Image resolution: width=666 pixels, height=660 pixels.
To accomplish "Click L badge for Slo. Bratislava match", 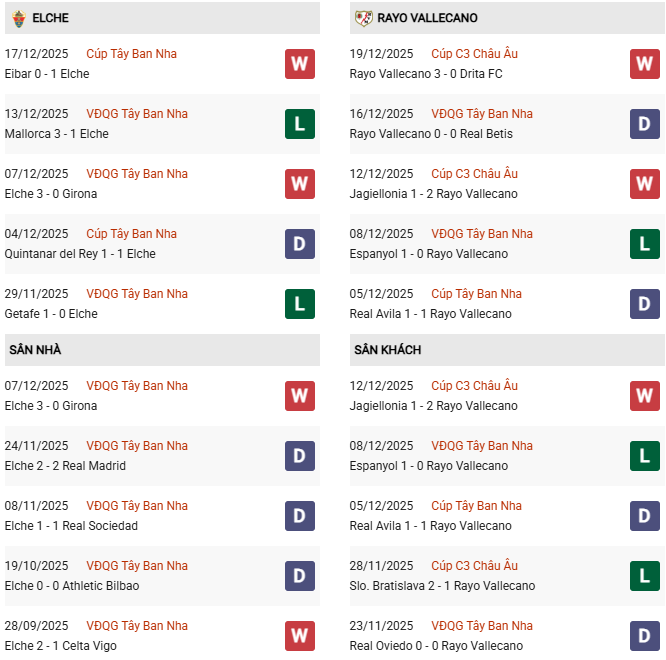I will pos(644,576).
